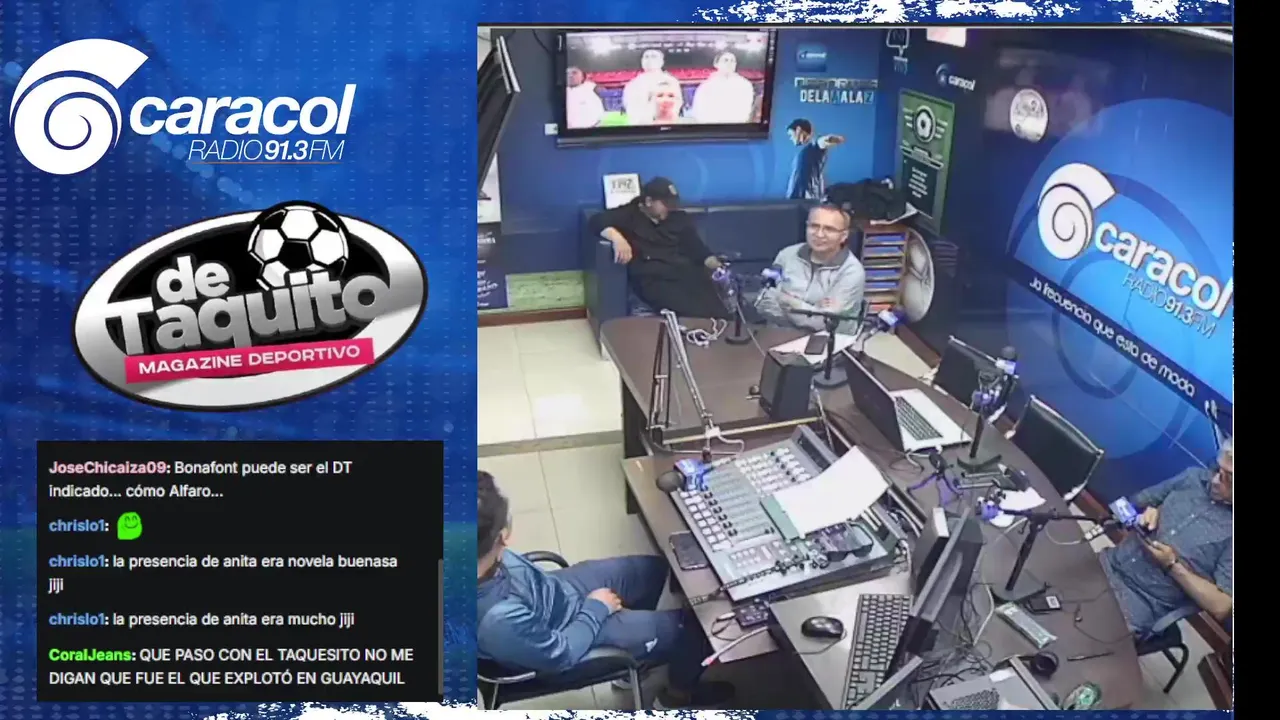Viewport: 1280px width, 720px height.
Task: Select username JoseChicaiza09 in chat
Action: tap(108, 468)
